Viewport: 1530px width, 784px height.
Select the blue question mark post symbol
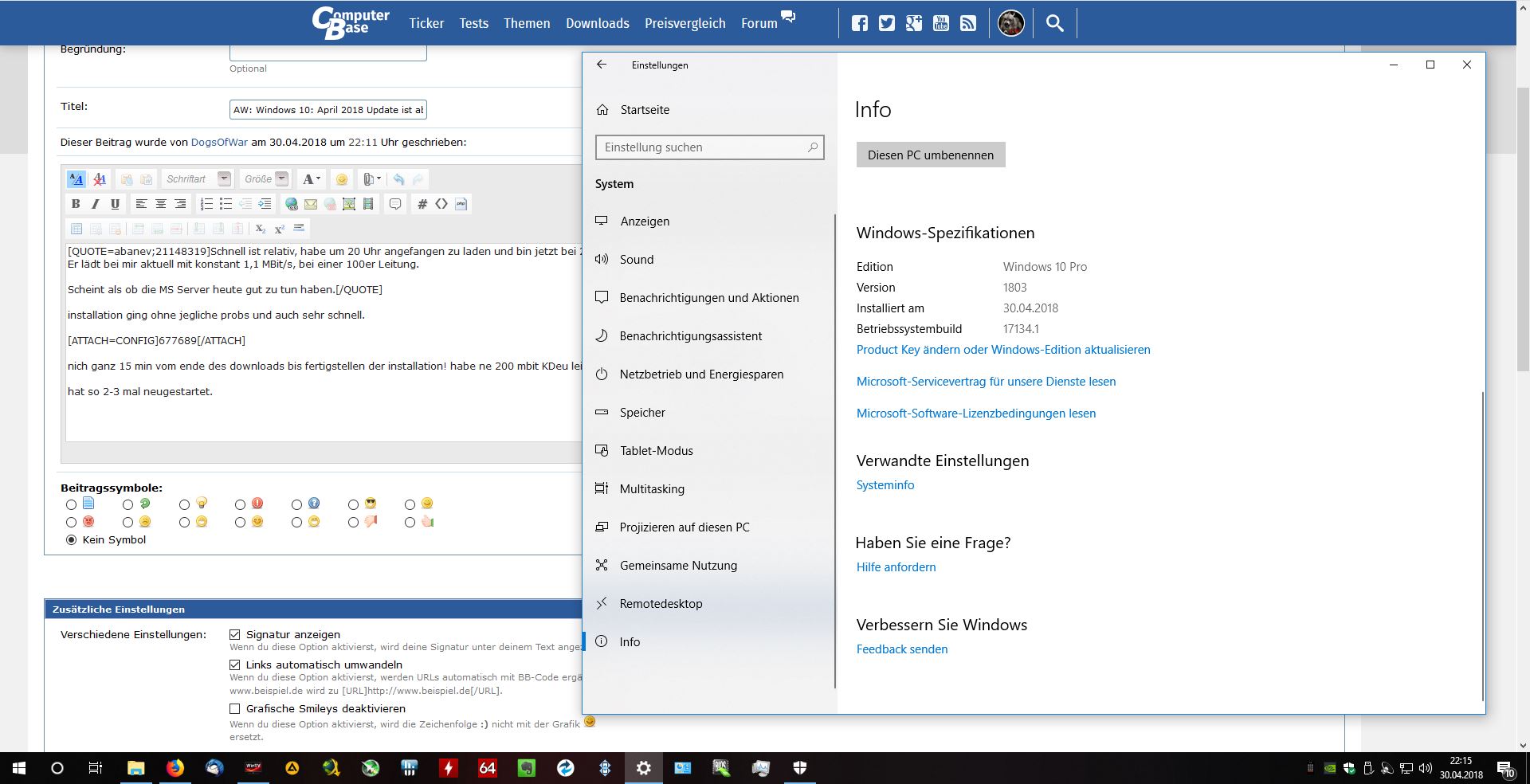tap(296, 504)
